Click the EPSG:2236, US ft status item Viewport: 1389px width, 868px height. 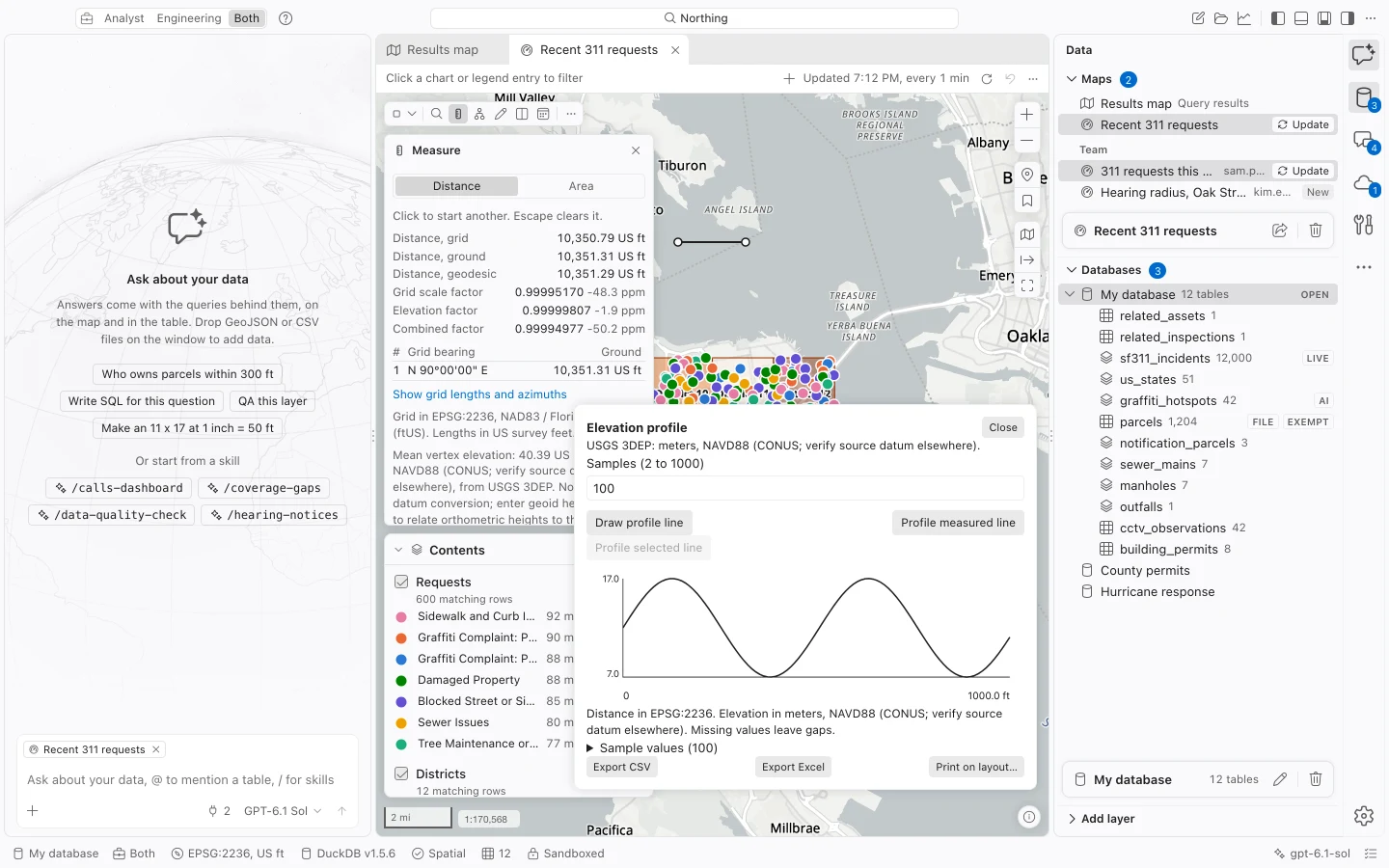click(x=228, y=854)
